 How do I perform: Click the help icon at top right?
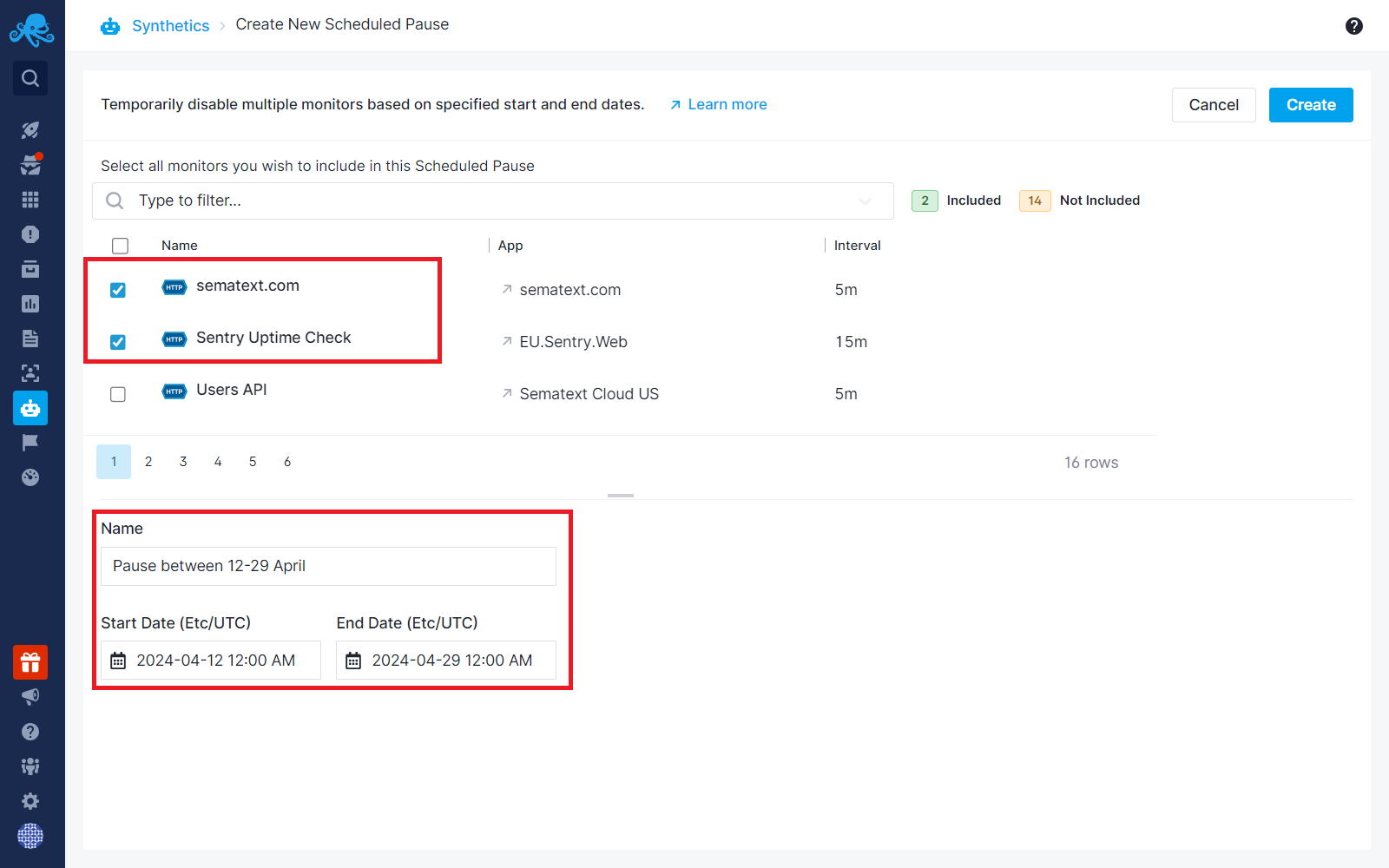[x=1354, y=26]
